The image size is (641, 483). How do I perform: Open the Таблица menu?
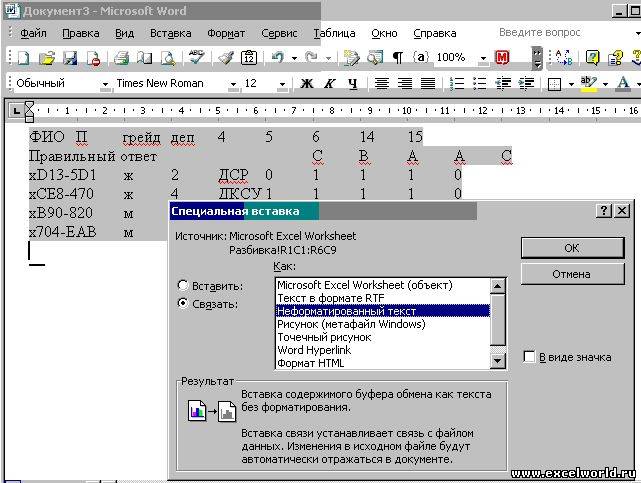click(334, 33)
